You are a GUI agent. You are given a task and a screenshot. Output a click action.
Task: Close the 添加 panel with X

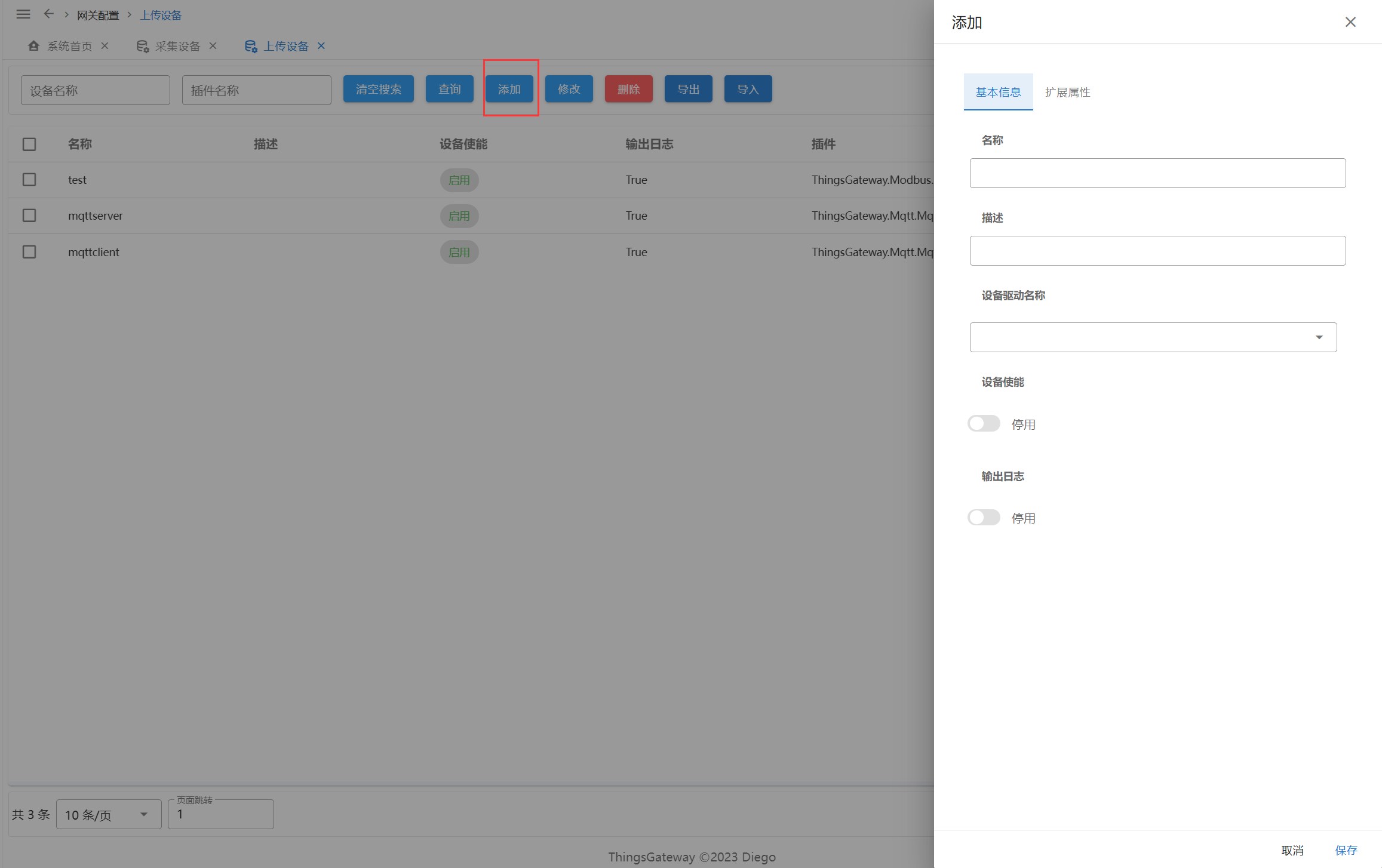(x=1350, y=22)
